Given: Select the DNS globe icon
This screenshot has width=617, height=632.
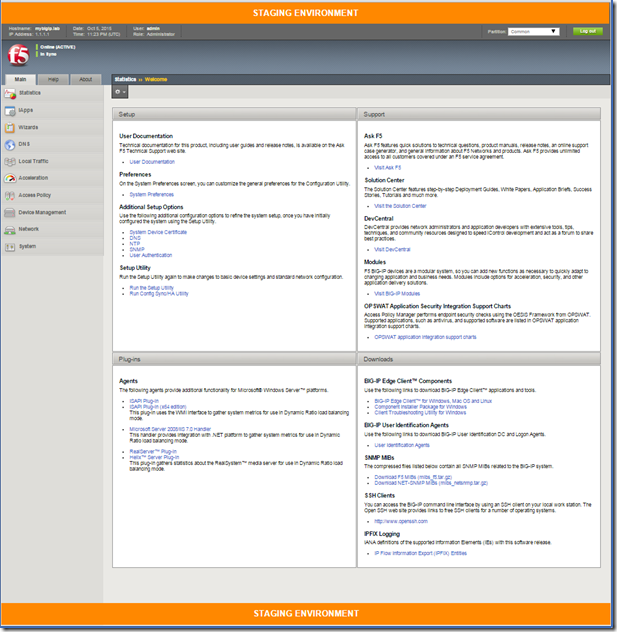Looking at the screenshot, I should point(10,144).
